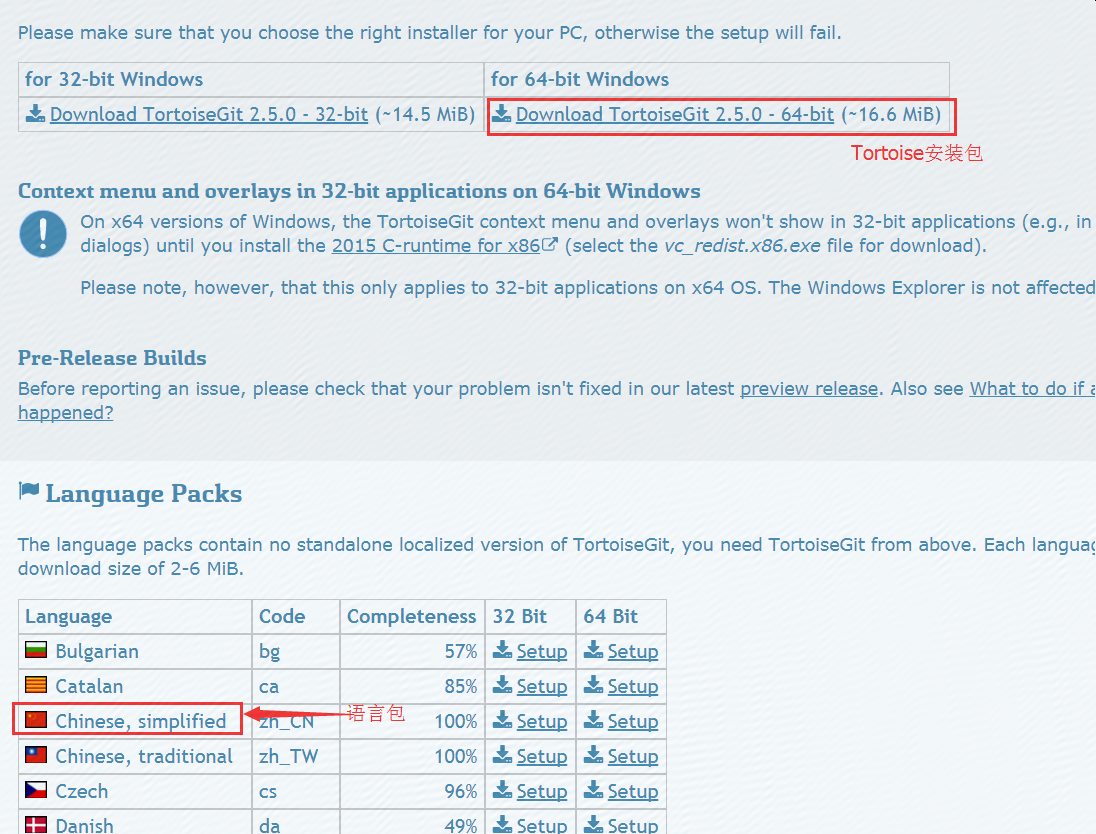
Task: Open the preview release link
Action: [809, 389]
